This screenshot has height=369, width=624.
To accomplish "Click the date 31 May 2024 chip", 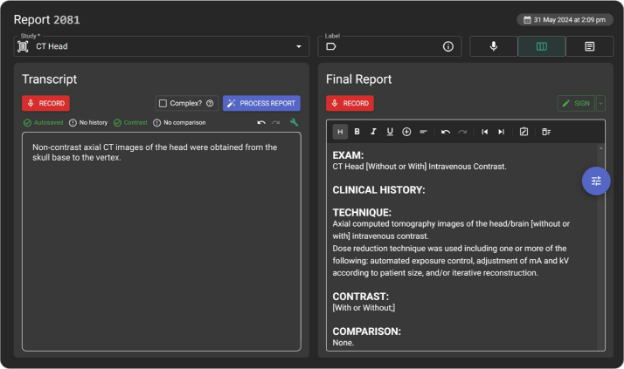I will pyautogui.click(x=565, y=20).
